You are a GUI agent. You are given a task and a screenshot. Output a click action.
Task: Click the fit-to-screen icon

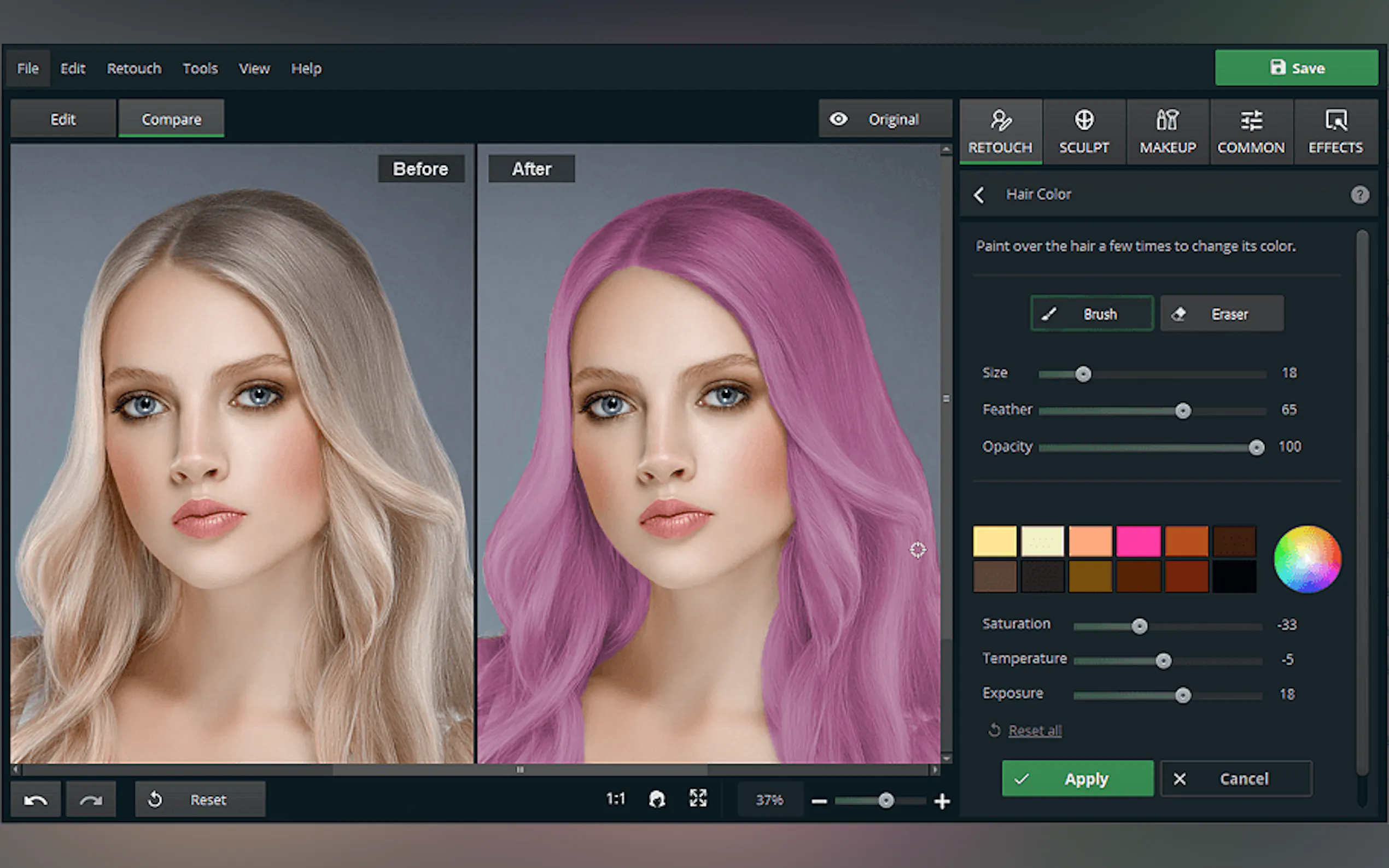coord(698,799)
